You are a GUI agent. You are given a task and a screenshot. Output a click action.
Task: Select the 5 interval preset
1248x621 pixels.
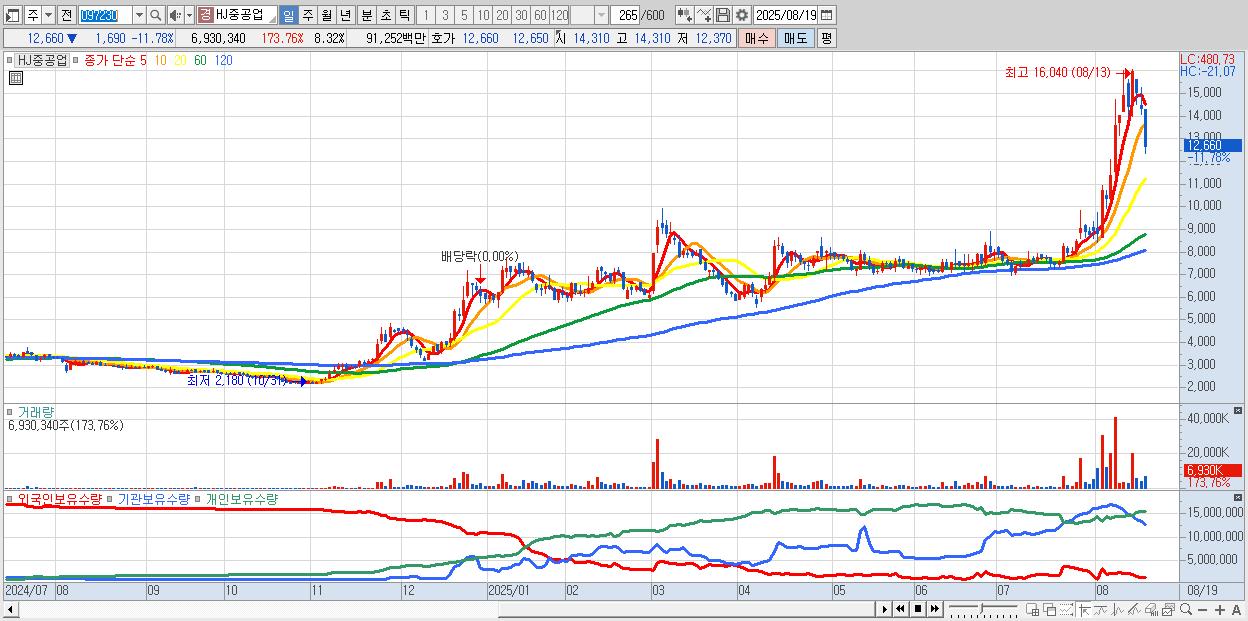click(x=463, y=15)
